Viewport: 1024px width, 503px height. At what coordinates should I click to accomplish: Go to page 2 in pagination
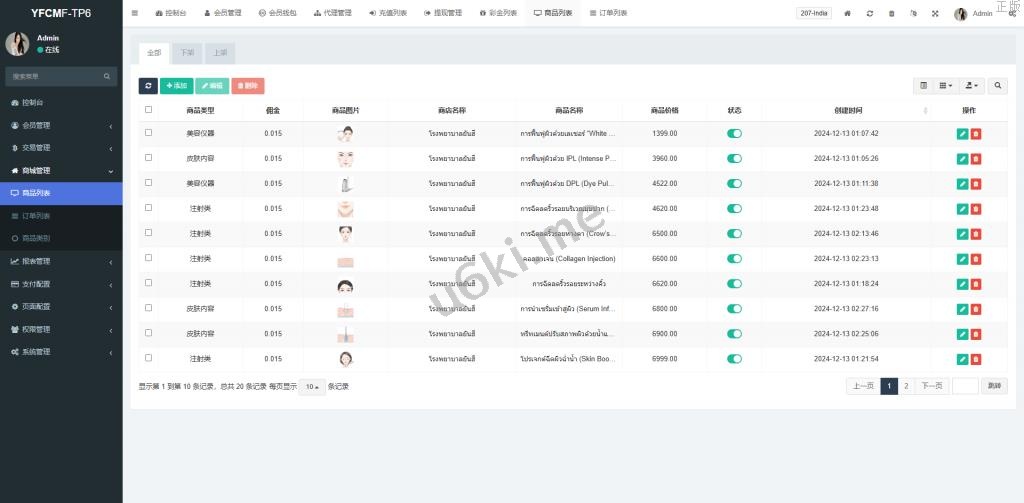coord(906,386)
